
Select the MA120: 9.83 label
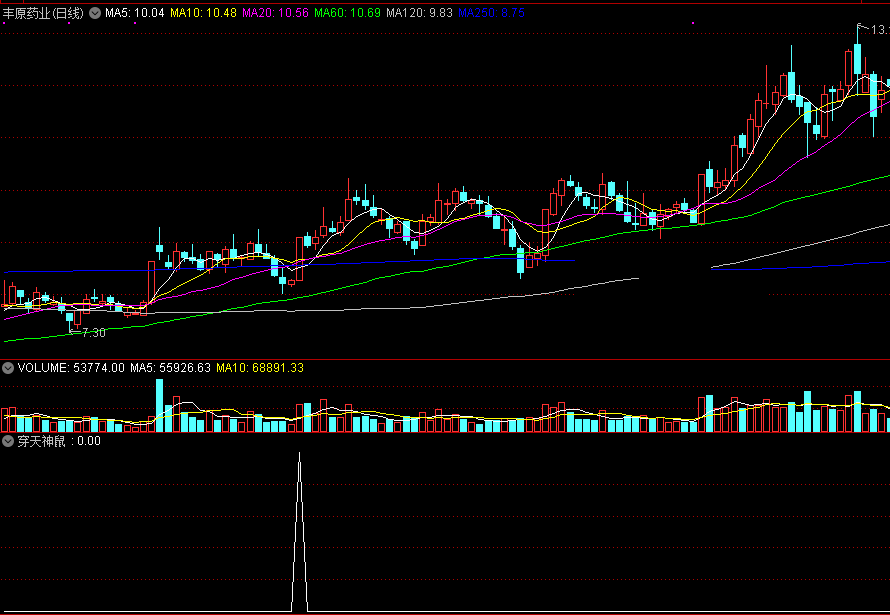tap(419, 13)
